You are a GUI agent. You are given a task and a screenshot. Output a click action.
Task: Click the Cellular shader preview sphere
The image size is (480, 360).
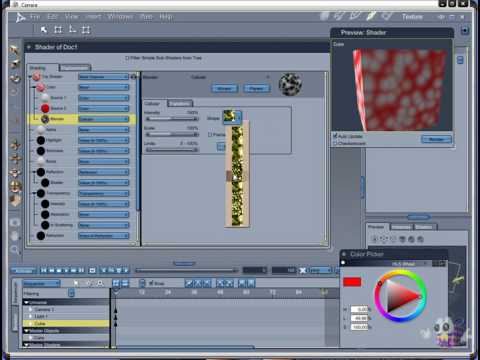tap(290, 85)
